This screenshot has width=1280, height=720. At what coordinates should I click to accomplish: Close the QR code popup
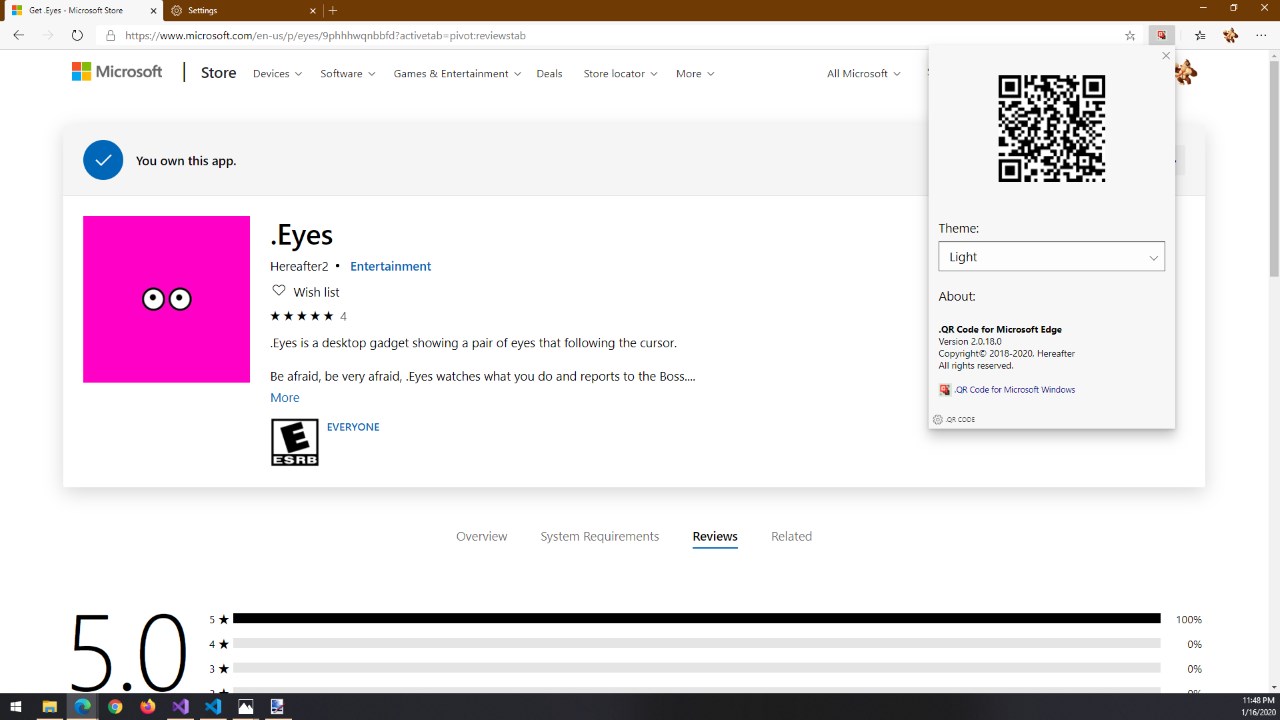pos(1166,56)
